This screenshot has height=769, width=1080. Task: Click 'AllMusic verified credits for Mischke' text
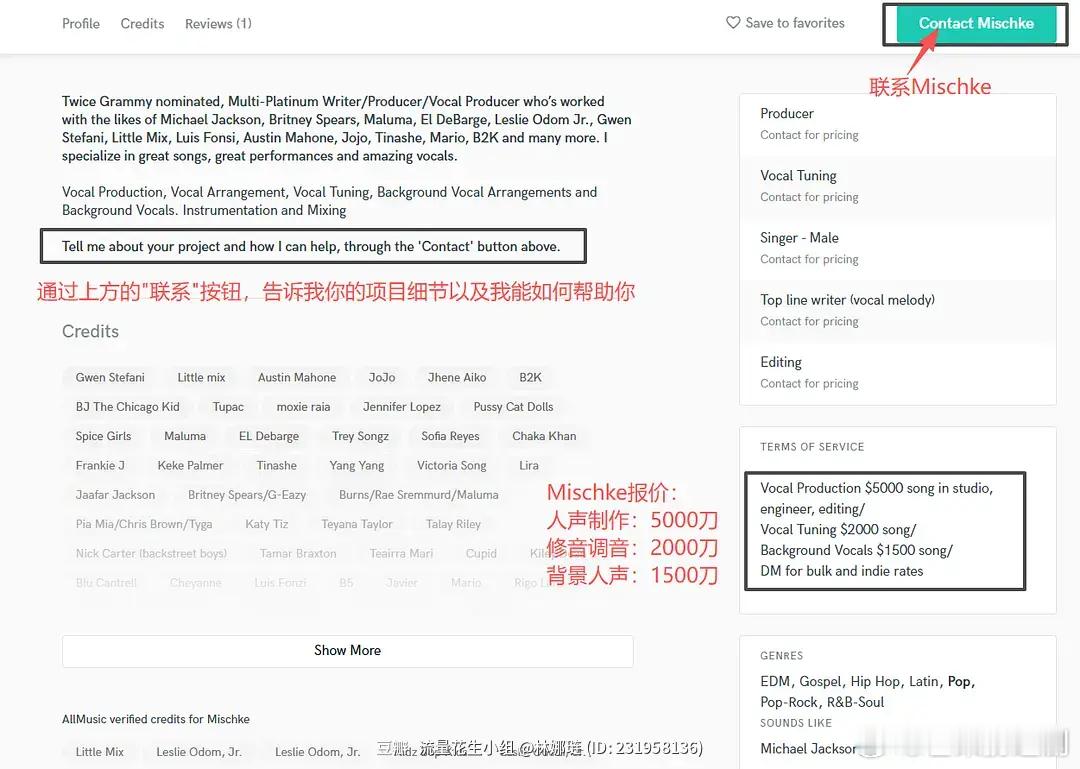tap(156, 719)
